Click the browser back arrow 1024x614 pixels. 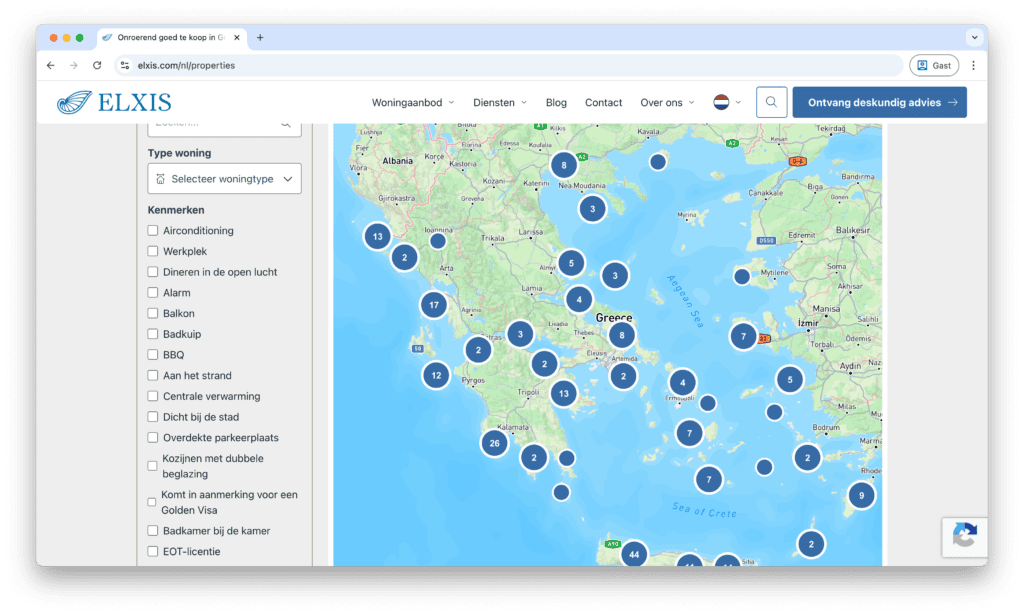(x=51, y=65)
